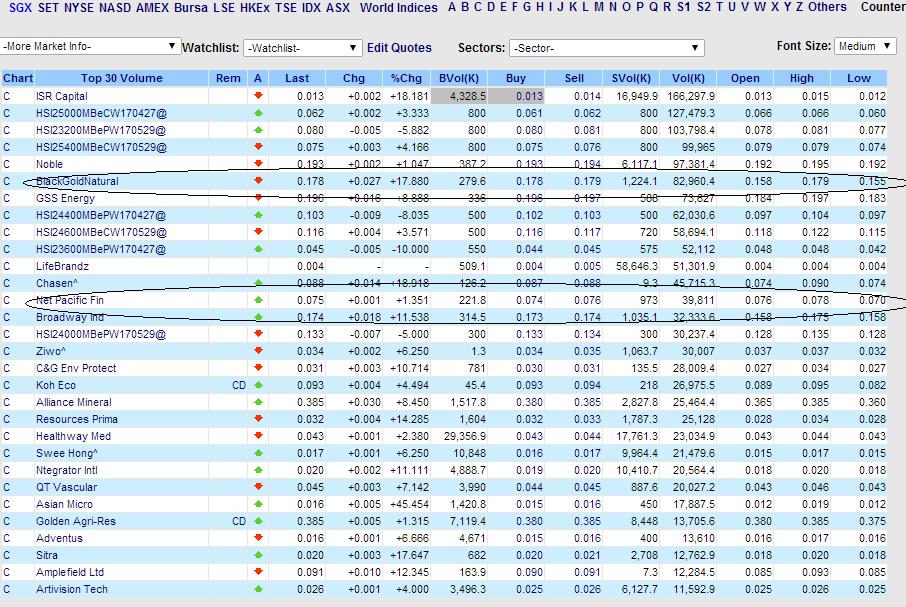Open chart link for Healthway Med row
Viewport: 906px width, 607px height.
6,437
